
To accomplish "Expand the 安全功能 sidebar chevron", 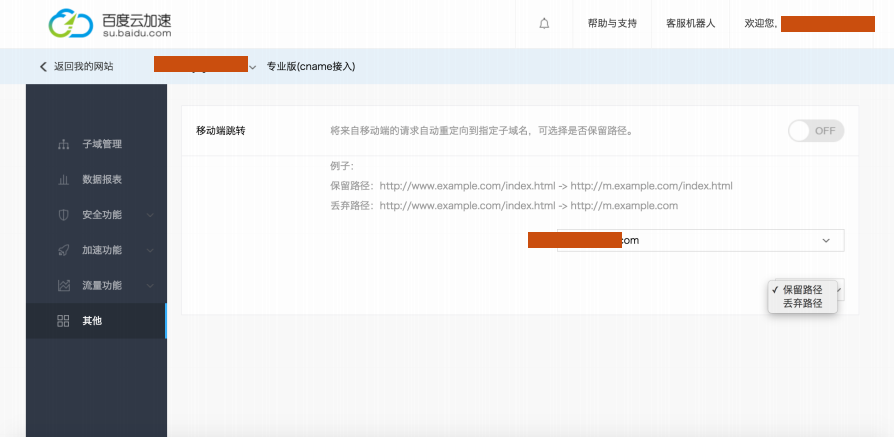I will (150, 215).
